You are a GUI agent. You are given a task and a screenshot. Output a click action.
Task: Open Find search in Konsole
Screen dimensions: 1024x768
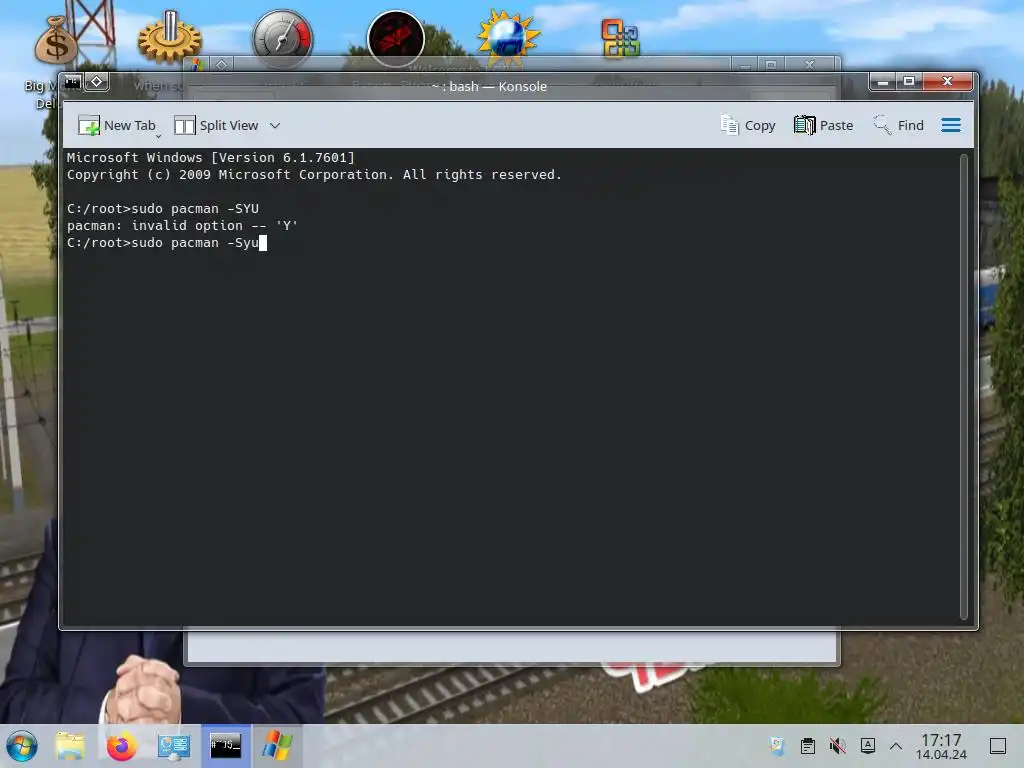point(899,125)
